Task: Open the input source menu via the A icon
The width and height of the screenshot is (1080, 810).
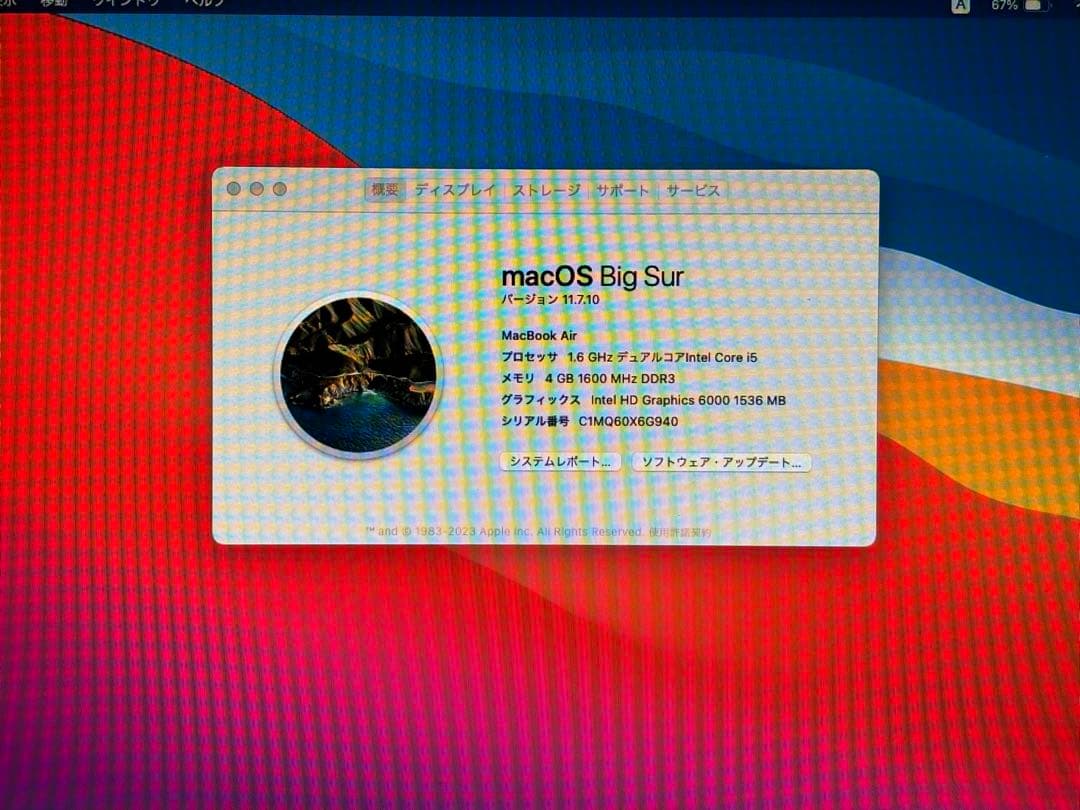Action: tap(959, 7)
